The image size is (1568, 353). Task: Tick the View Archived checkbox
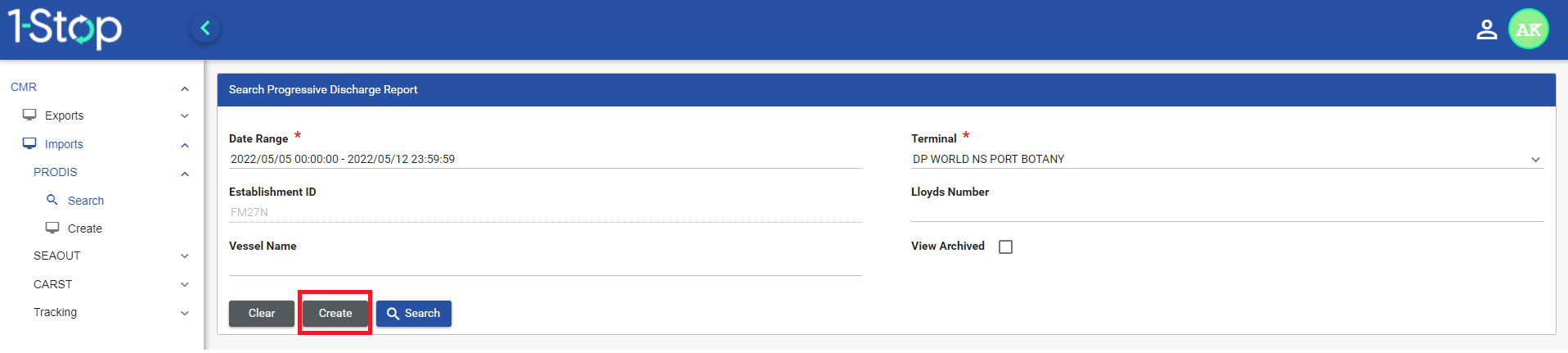[1005, 247]
